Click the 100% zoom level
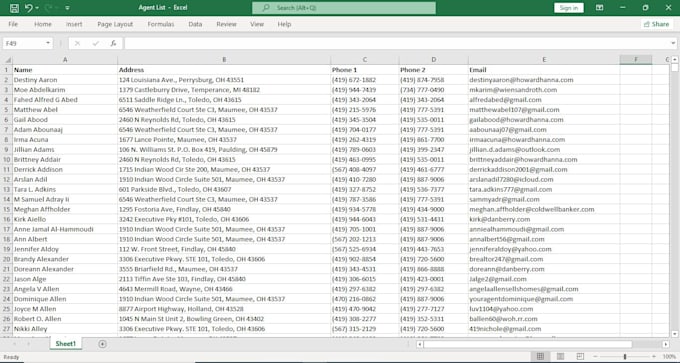Viewport: 680px width, 363px height. click(670, 356)
